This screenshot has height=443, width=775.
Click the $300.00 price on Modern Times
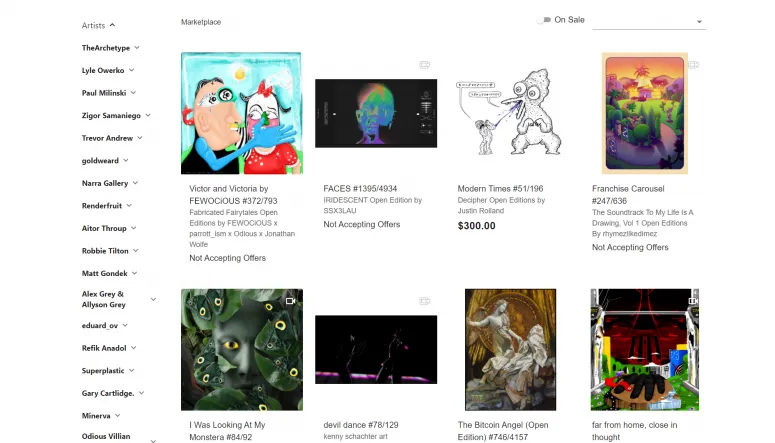[x=476, y=226]
